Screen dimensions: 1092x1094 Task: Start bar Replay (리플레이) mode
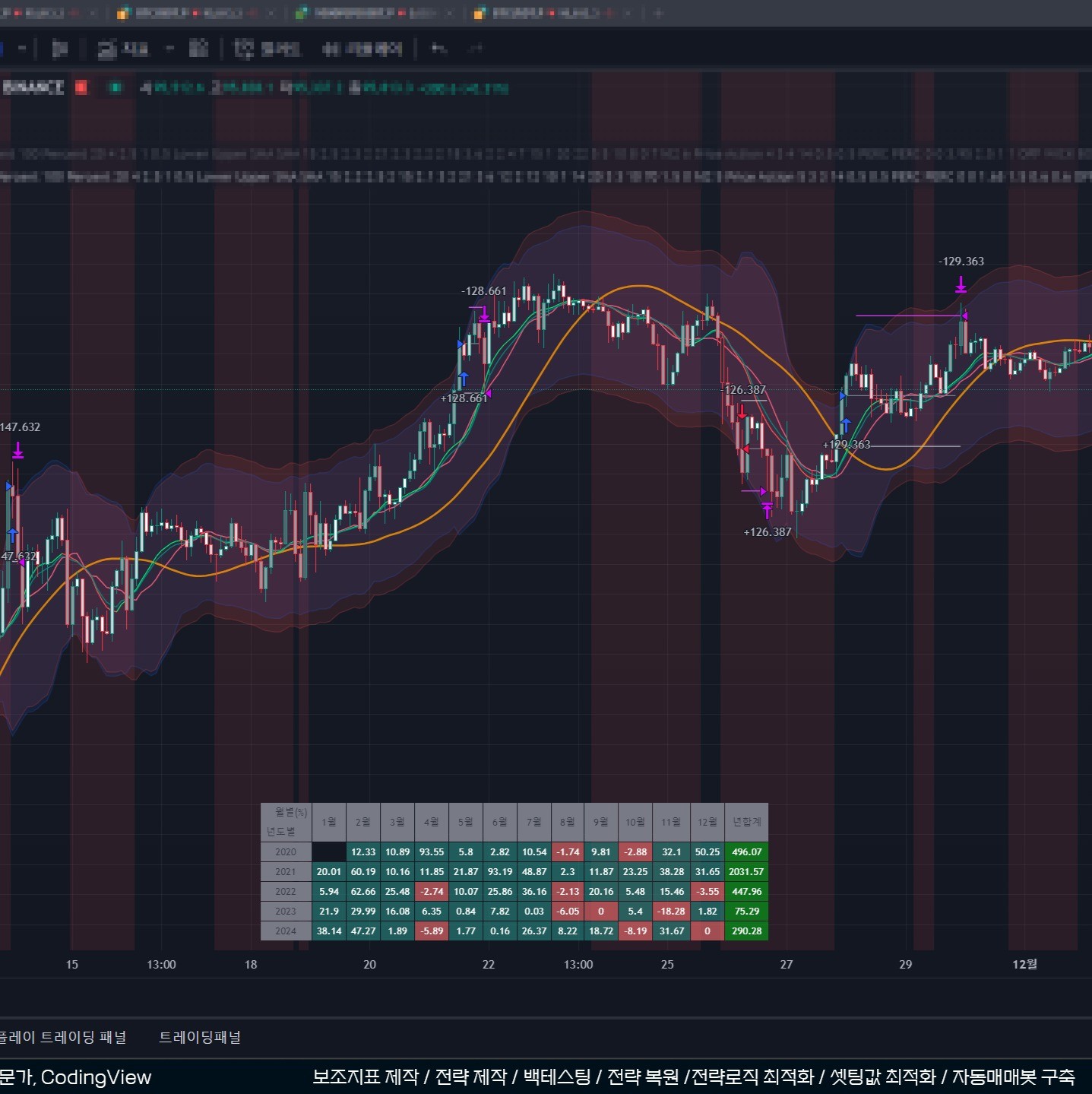pyautogui.click(x=362, y=49)
